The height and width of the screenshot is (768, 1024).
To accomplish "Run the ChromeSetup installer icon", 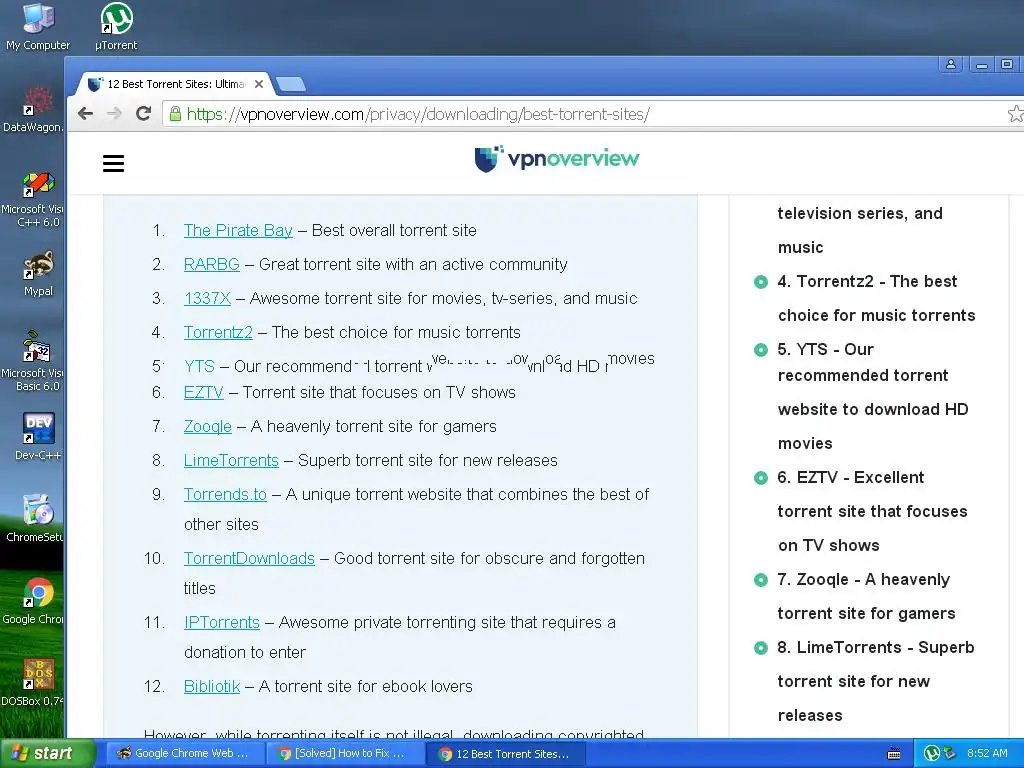I will [x=34, y=518].
